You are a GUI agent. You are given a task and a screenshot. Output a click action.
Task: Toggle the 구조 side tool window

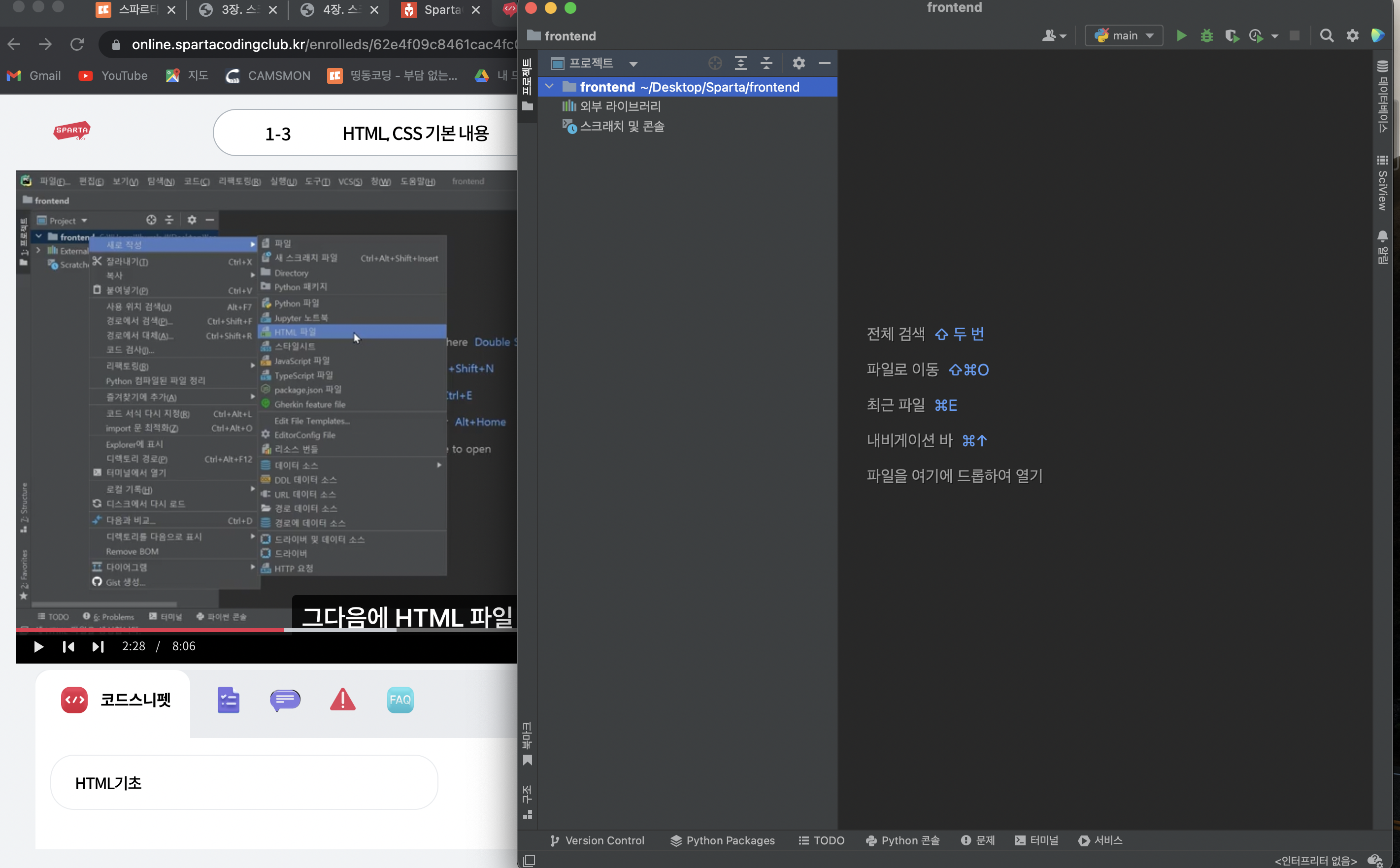(x=527, y=802)
